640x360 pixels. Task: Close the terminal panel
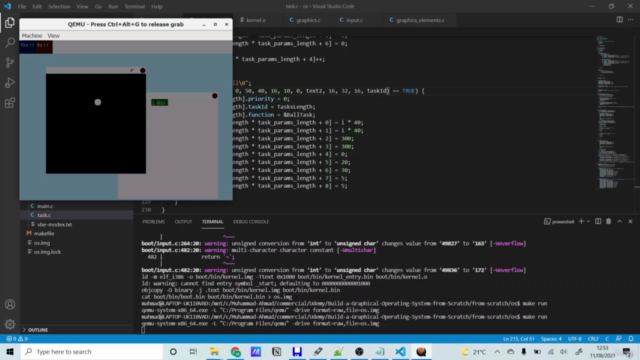coord(630,221)
